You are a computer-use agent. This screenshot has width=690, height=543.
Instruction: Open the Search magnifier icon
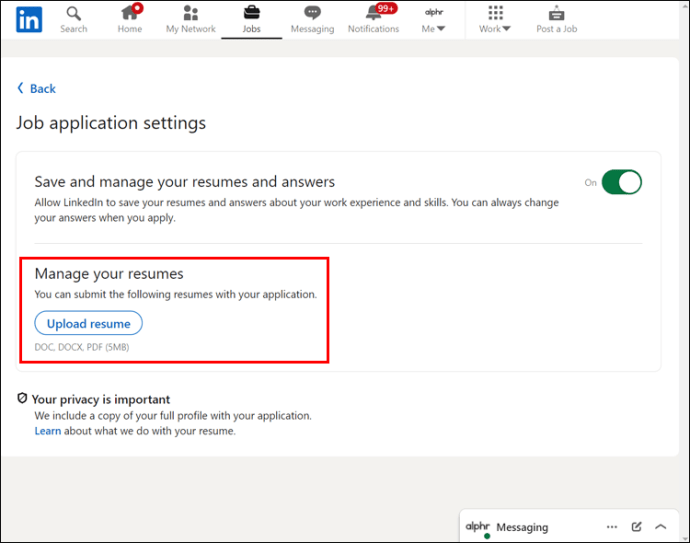point(73,14)
